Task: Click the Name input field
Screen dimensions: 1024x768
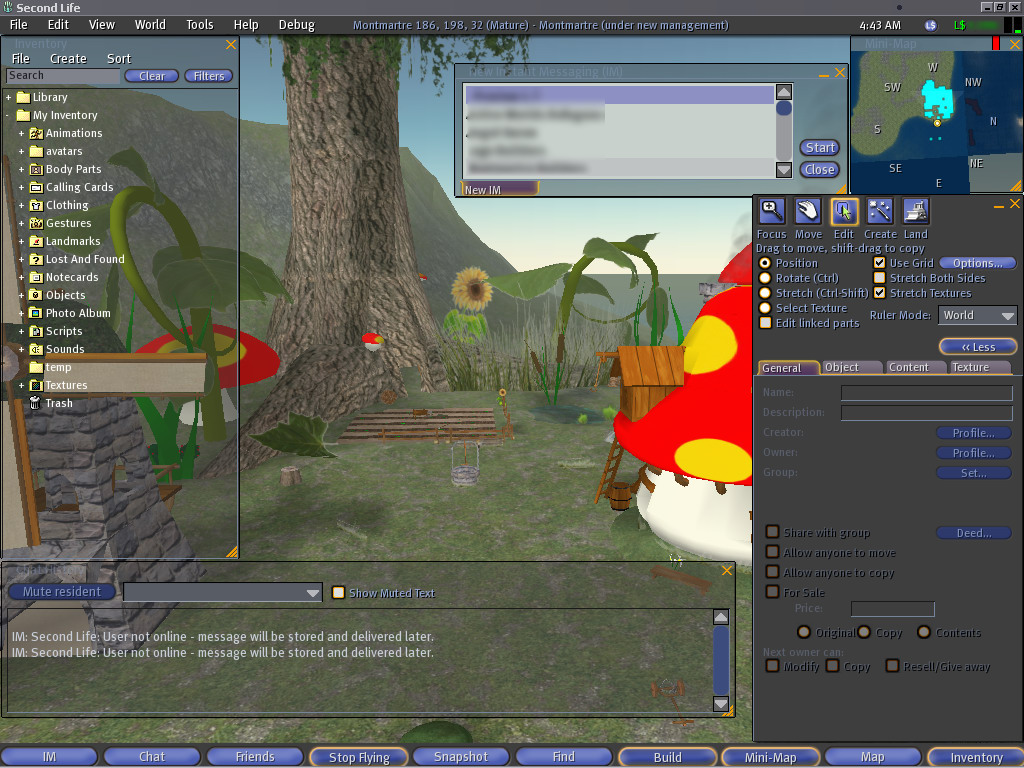Action: coord(927,392)
